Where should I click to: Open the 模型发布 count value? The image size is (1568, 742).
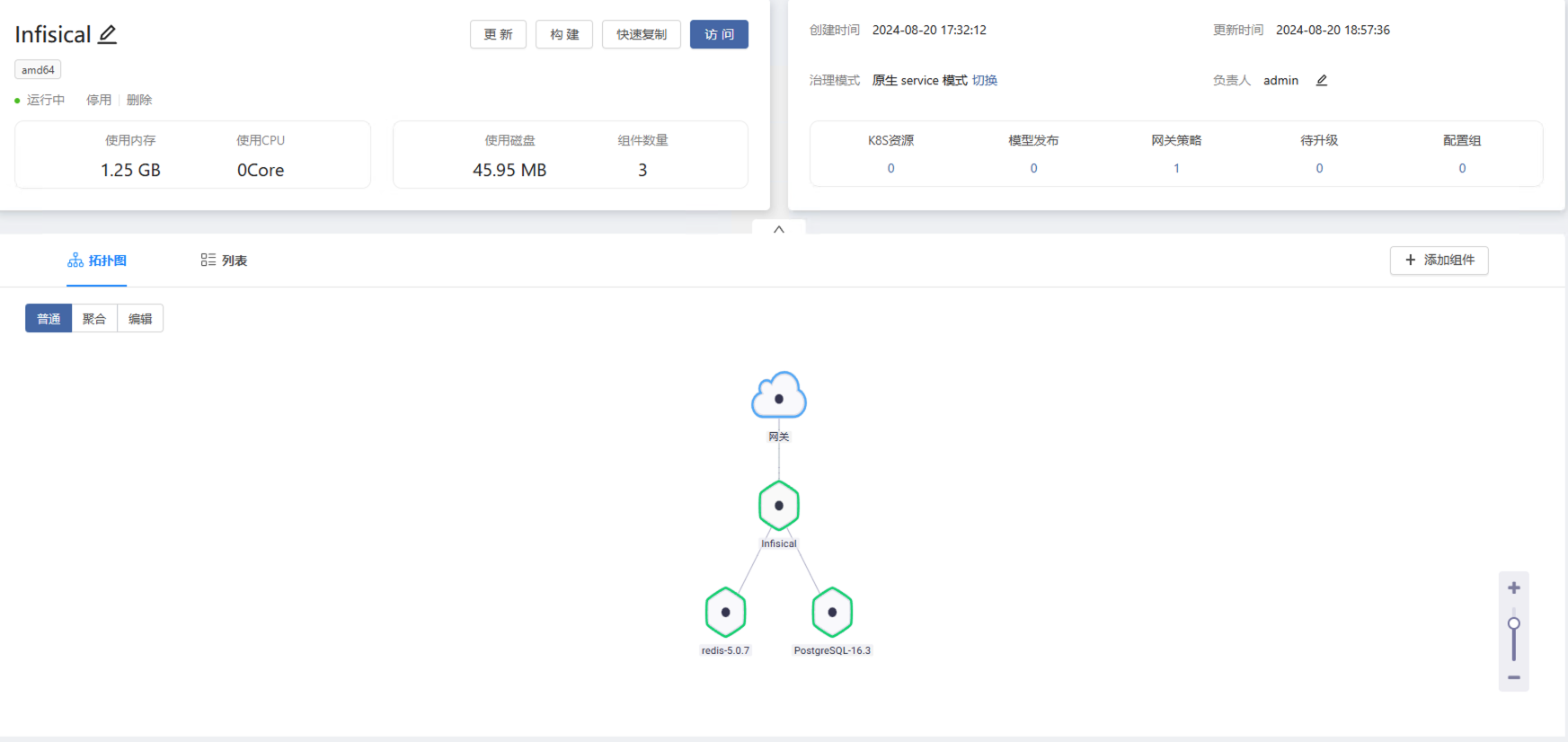coord(1033,168)
